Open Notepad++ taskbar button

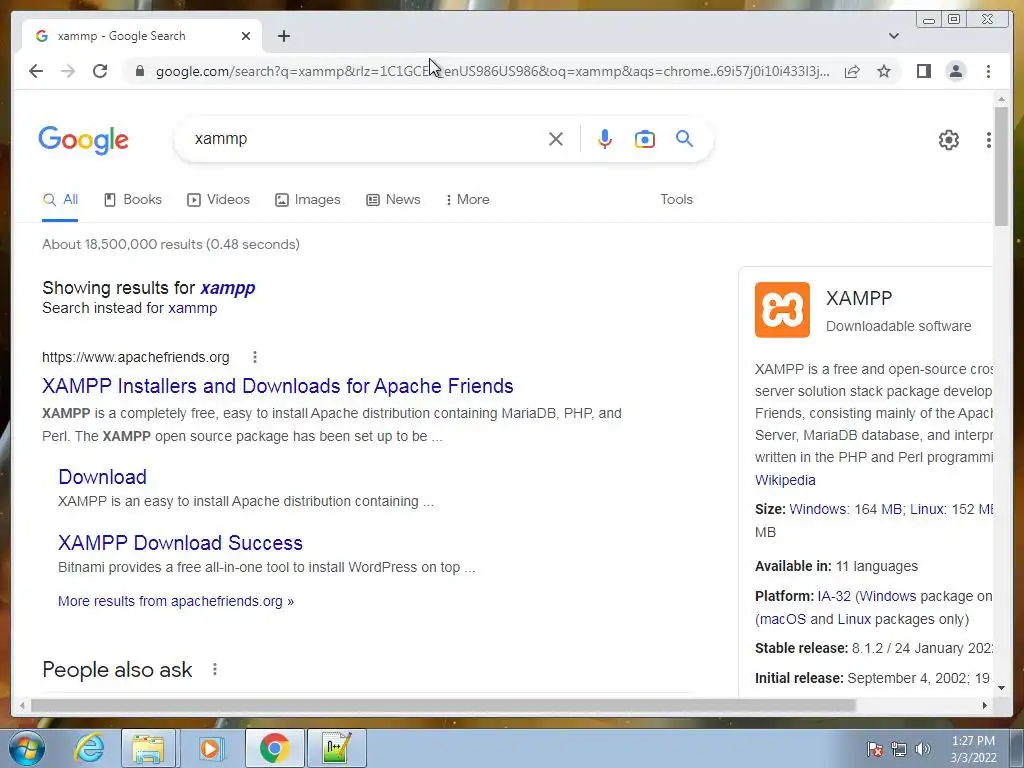pyautogui.click(x=337, y=748)
